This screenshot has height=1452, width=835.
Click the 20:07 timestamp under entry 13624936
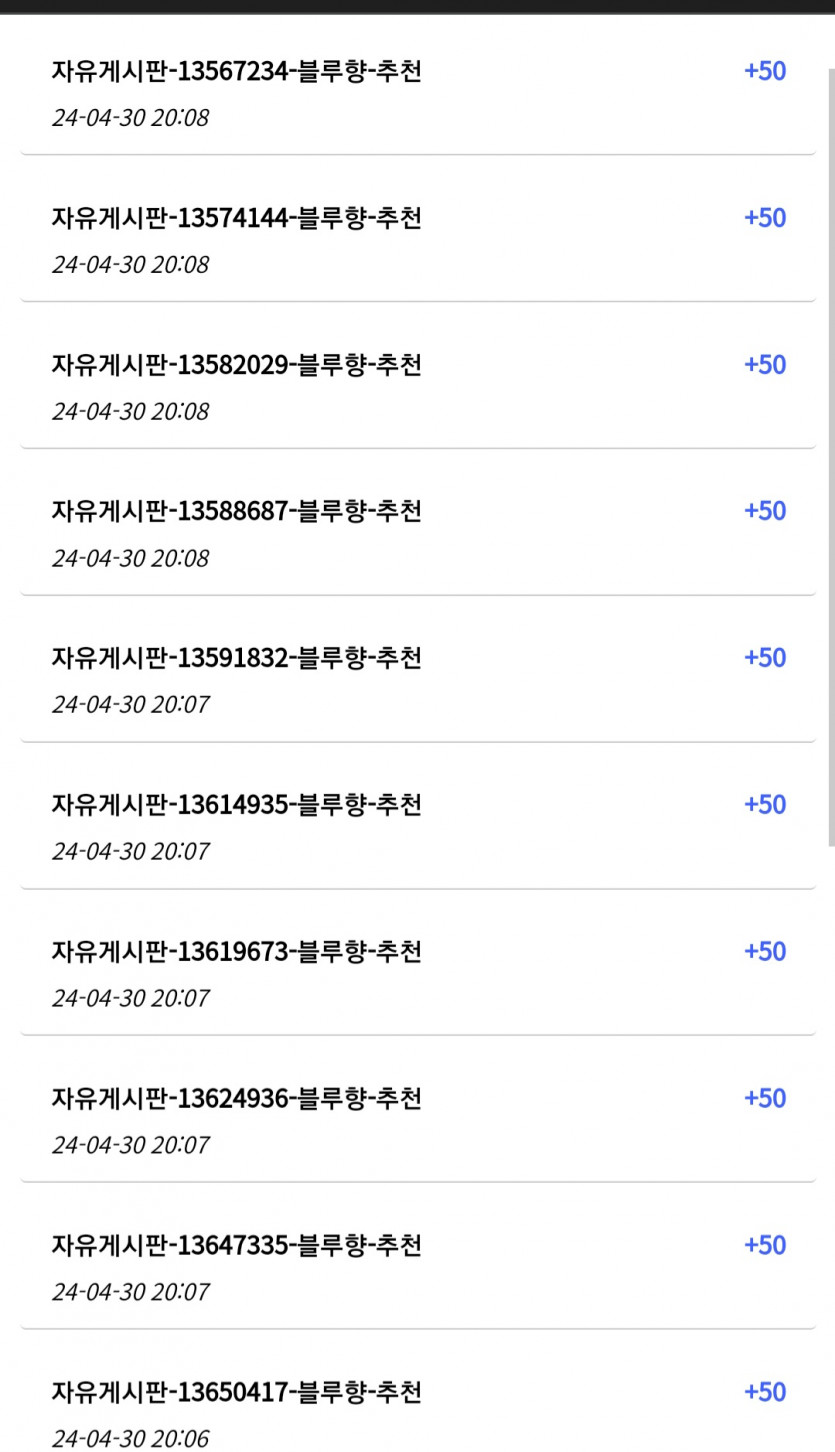(131, 1145)
